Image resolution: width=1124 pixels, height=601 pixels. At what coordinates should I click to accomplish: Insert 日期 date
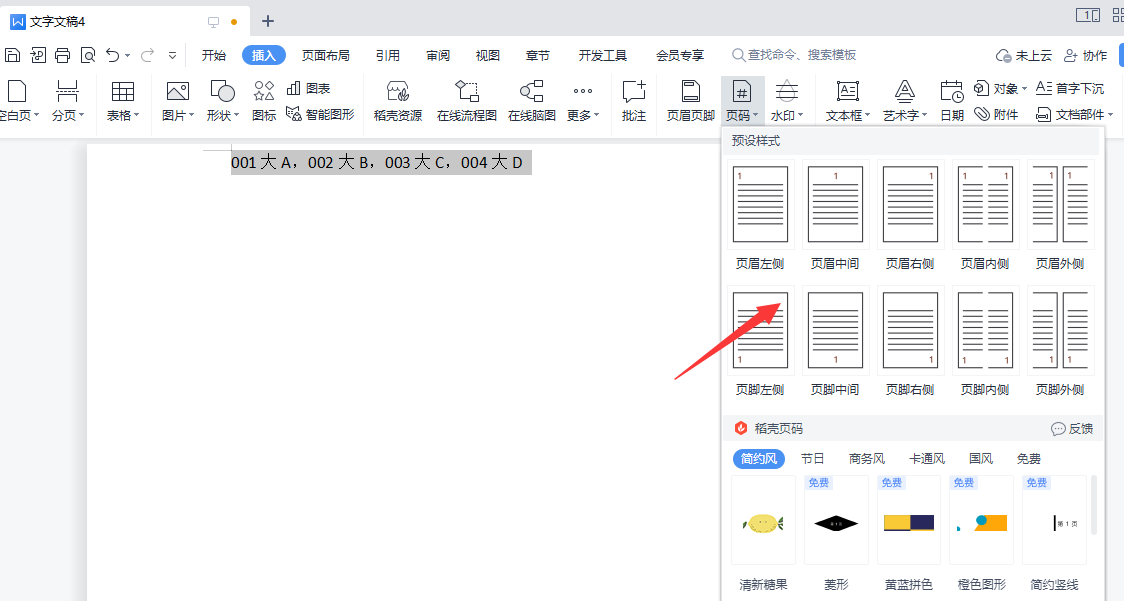952,101
